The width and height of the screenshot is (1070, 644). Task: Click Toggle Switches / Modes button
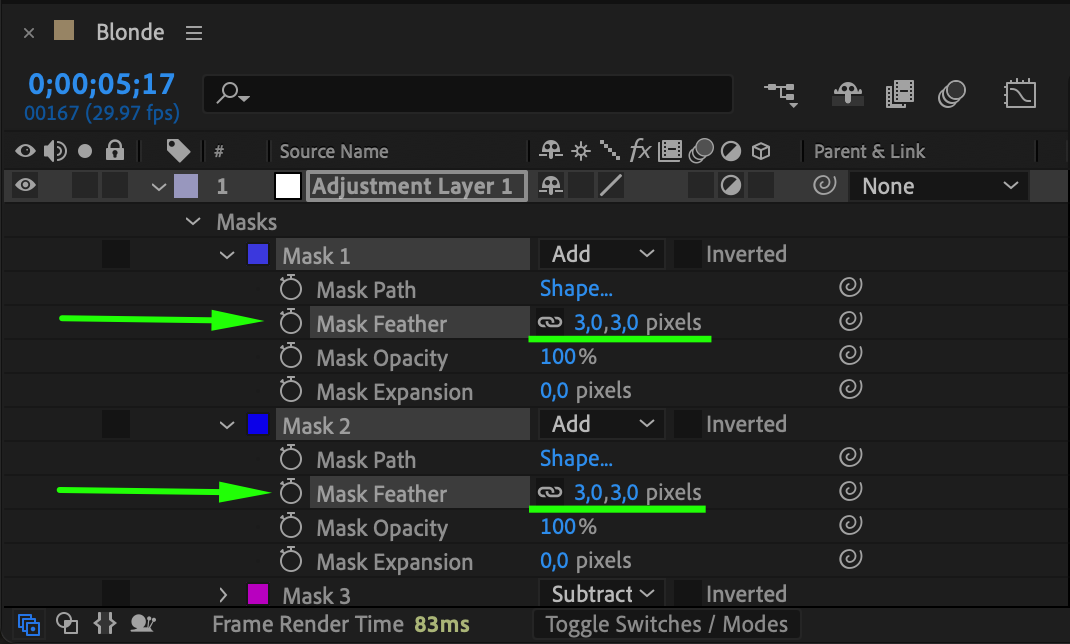[x=666, y=625]
